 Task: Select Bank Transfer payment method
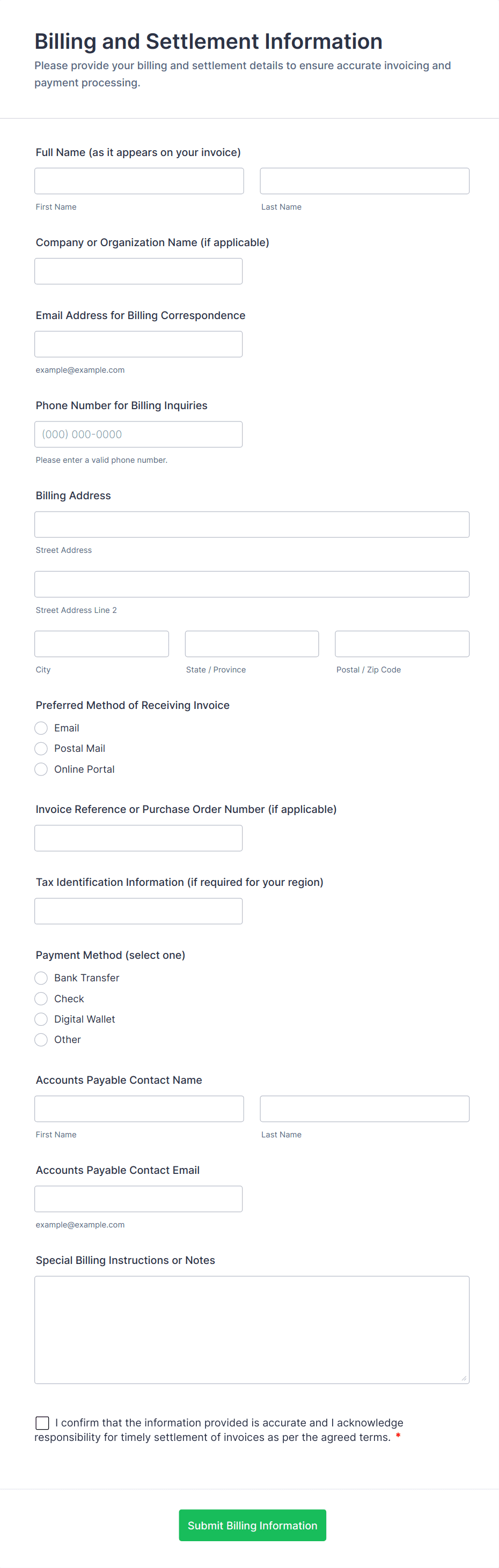tap(41, 978)
